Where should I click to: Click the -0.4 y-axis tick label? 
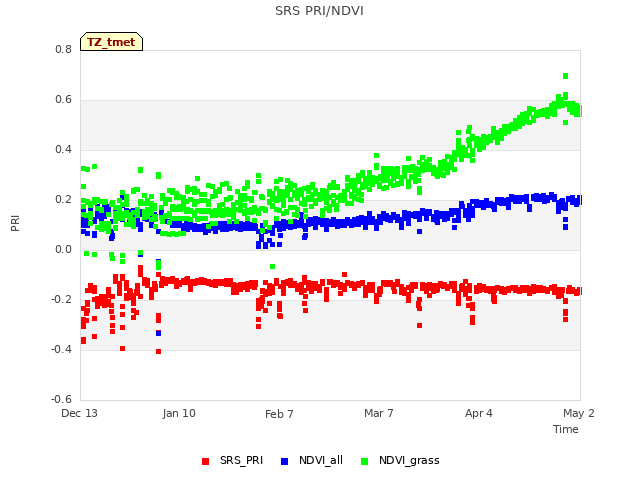click(61, 349)
